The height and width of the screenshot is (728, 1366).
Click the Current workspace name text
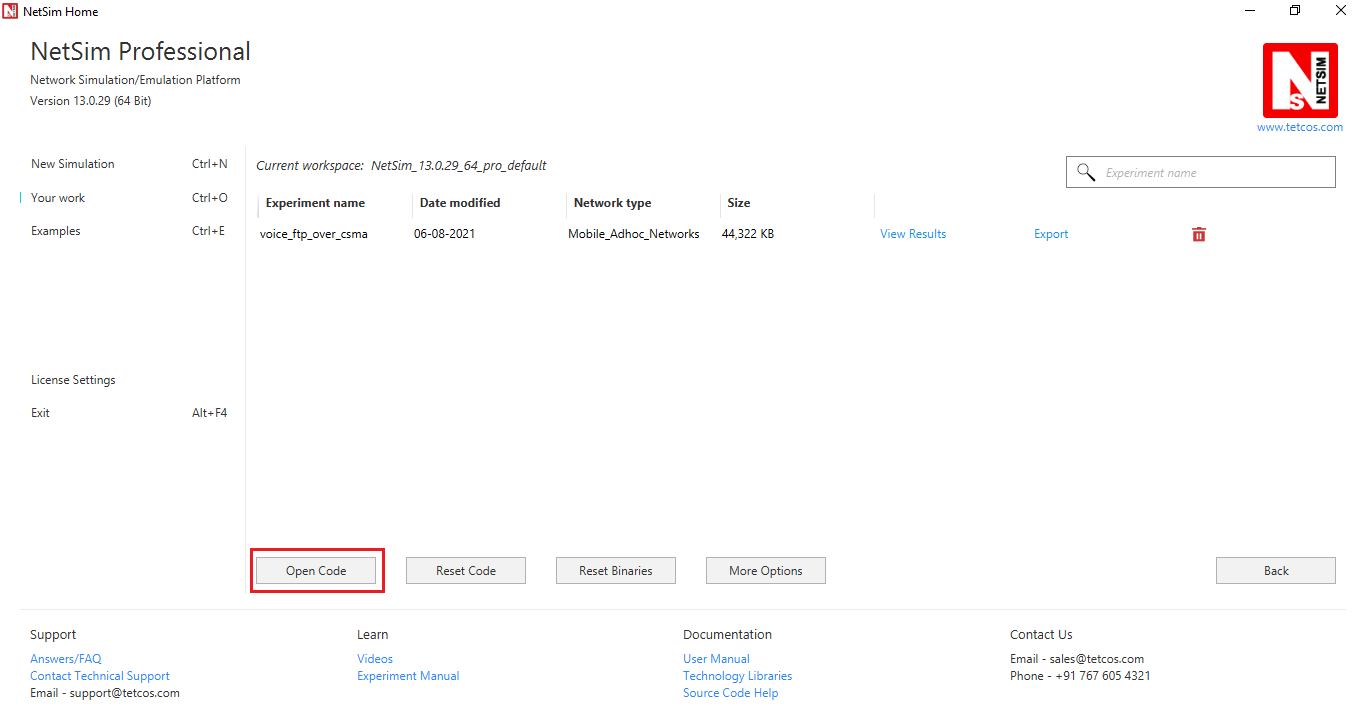[459, 166]
